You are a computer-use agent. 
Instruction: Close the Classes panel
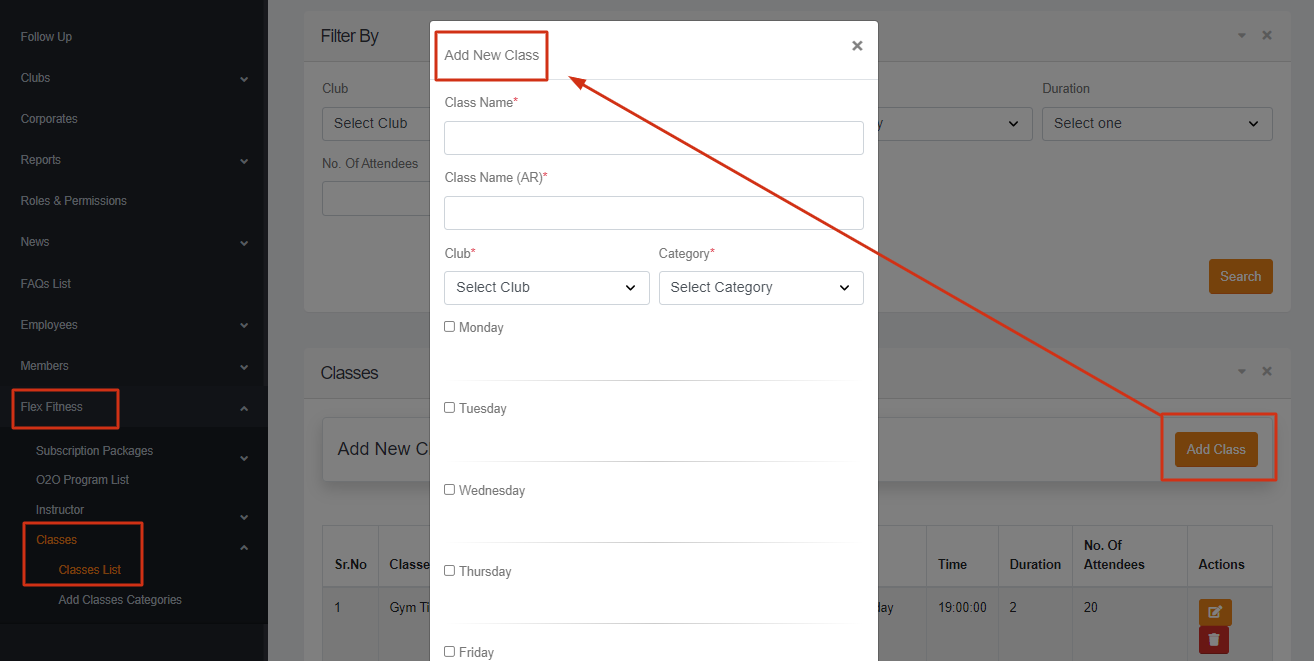pyautogui.click(x=1267, y=371)
